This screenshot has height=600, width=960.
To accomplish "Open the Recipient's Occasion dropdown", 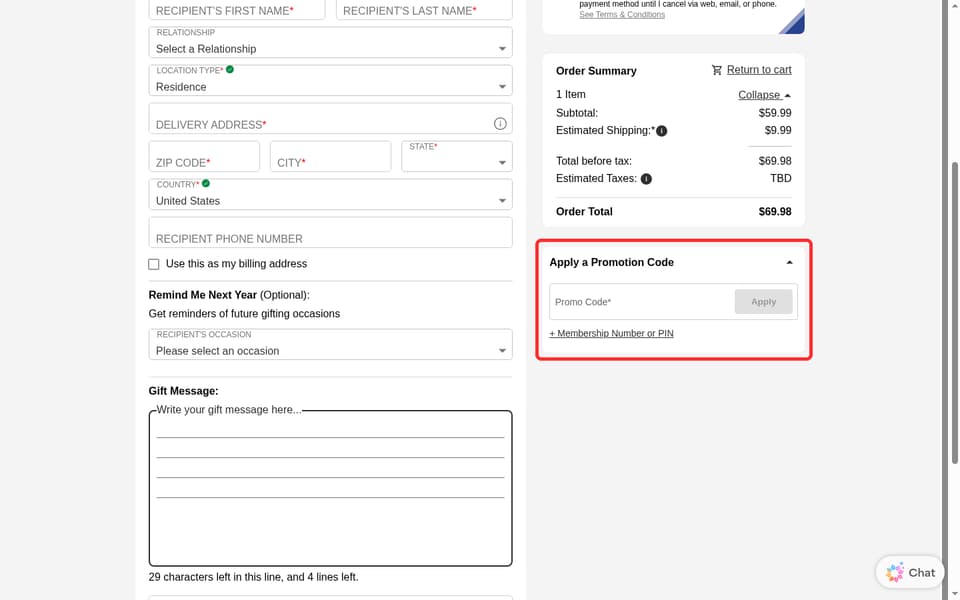I will pos(330,344).
